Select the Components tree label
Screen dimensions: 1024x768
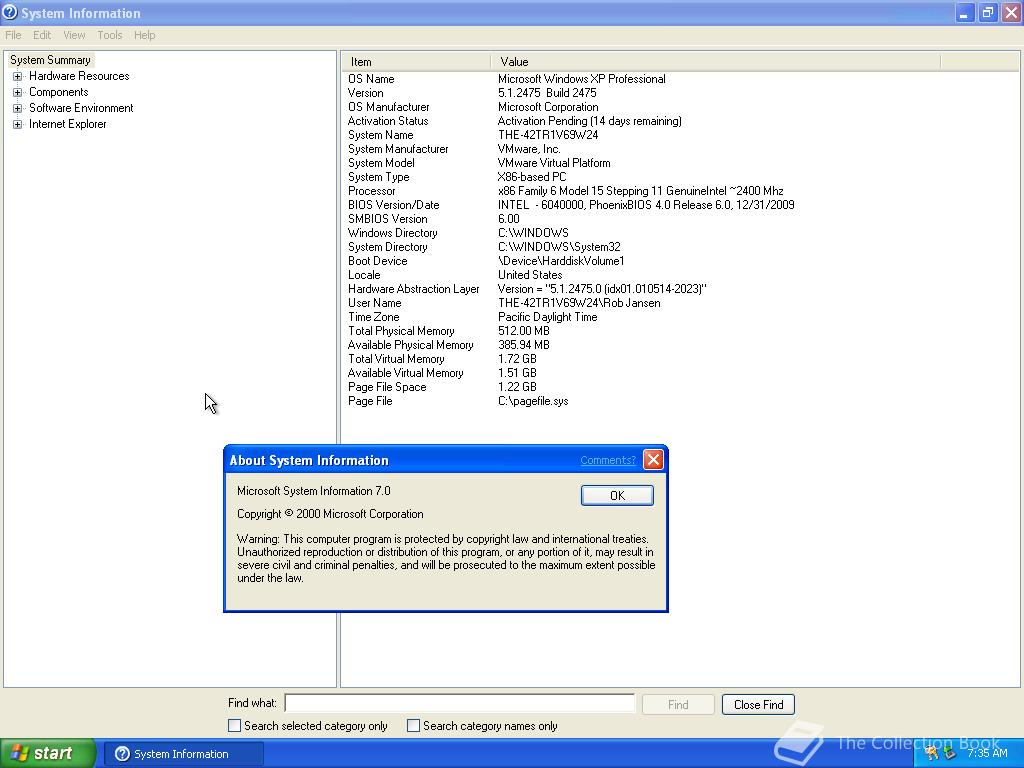pyautogui.click(x=59, y=92)
